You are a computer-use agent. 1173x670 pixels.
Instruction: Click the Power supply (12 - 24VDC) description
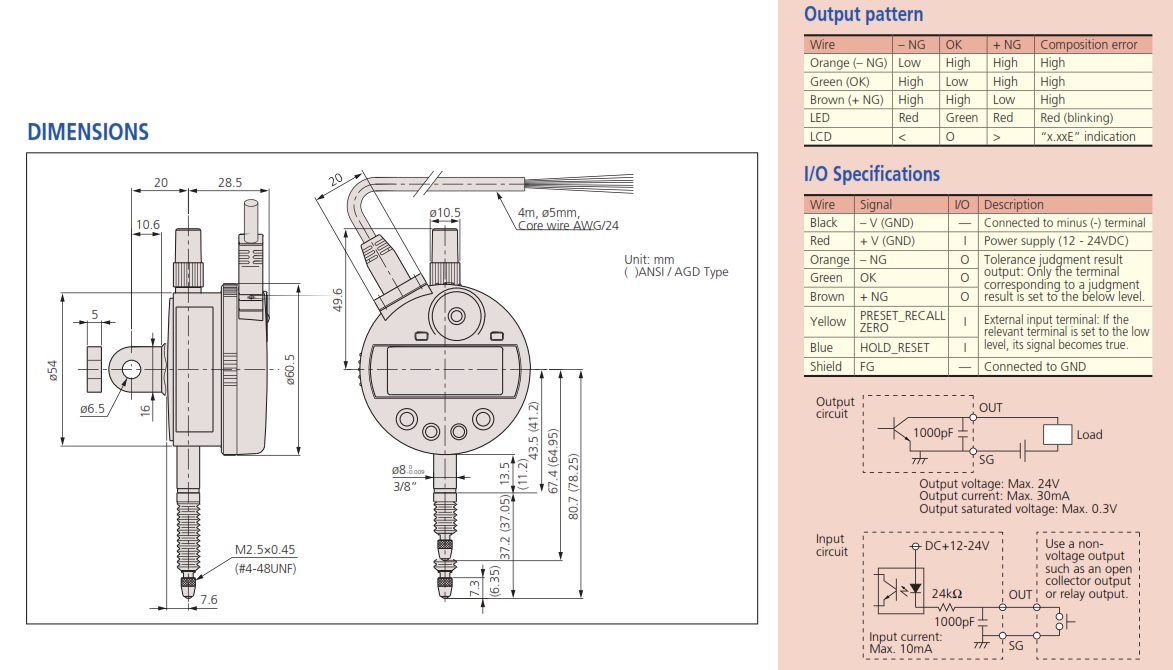click(x=1056, y=241)
